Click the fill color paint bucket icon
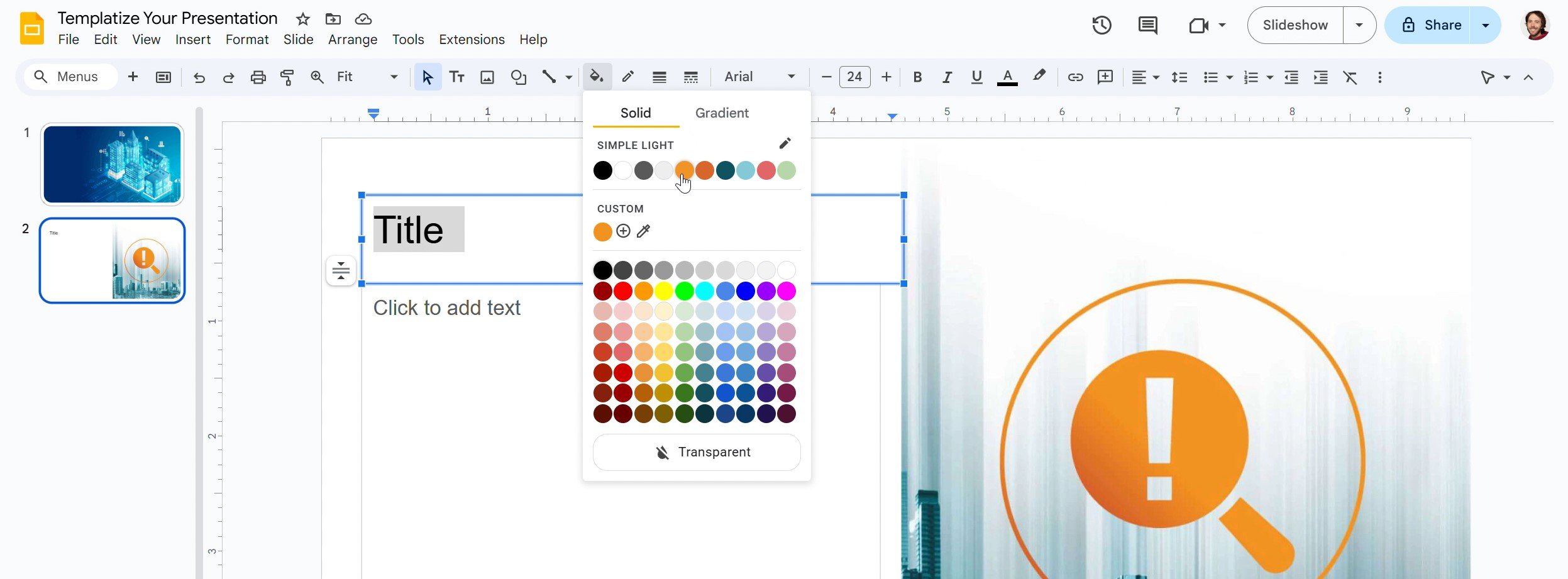Screen dimensions: 1568x579 [x=596, y=77]
